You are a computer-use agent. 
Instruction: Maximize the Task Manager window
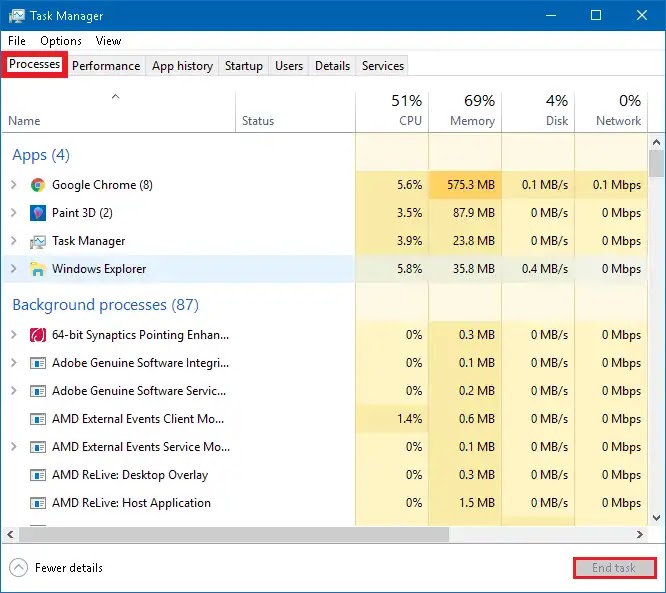click(596, 15)
